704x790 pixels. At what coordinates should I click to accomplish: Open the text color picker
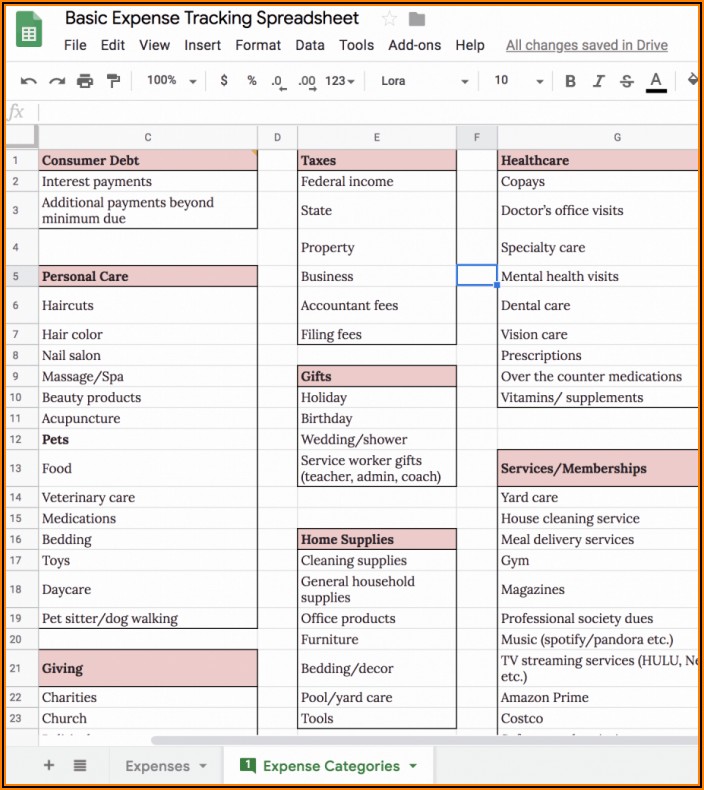(x=656, y=81)
